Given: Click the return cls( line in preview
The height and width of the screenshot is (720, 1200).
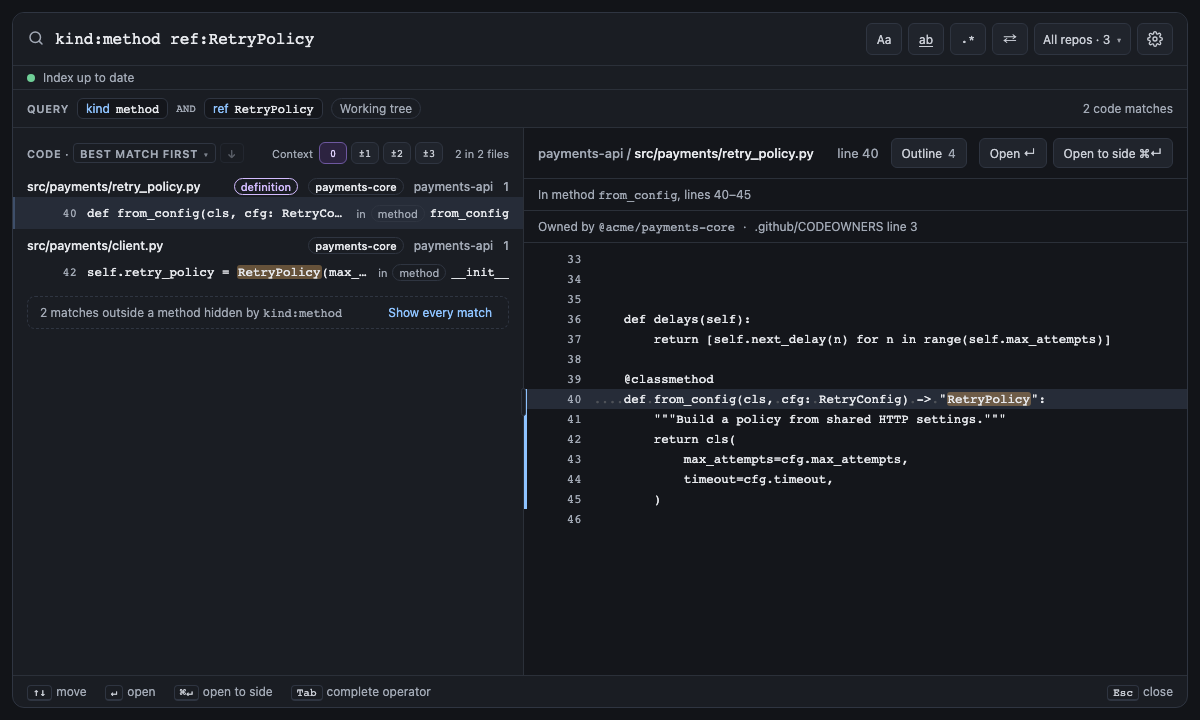Looking at the screenshot, I should [694, 439].
